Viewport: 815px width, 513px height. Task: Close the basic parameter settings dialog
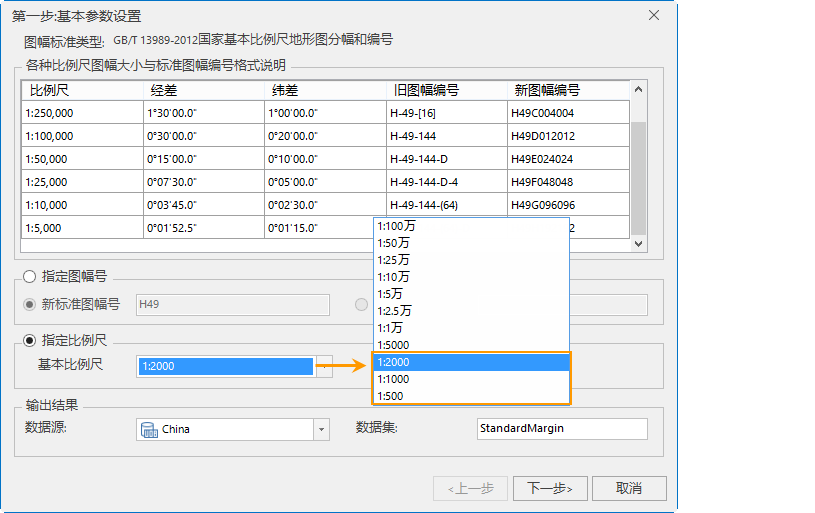point(654,15)
